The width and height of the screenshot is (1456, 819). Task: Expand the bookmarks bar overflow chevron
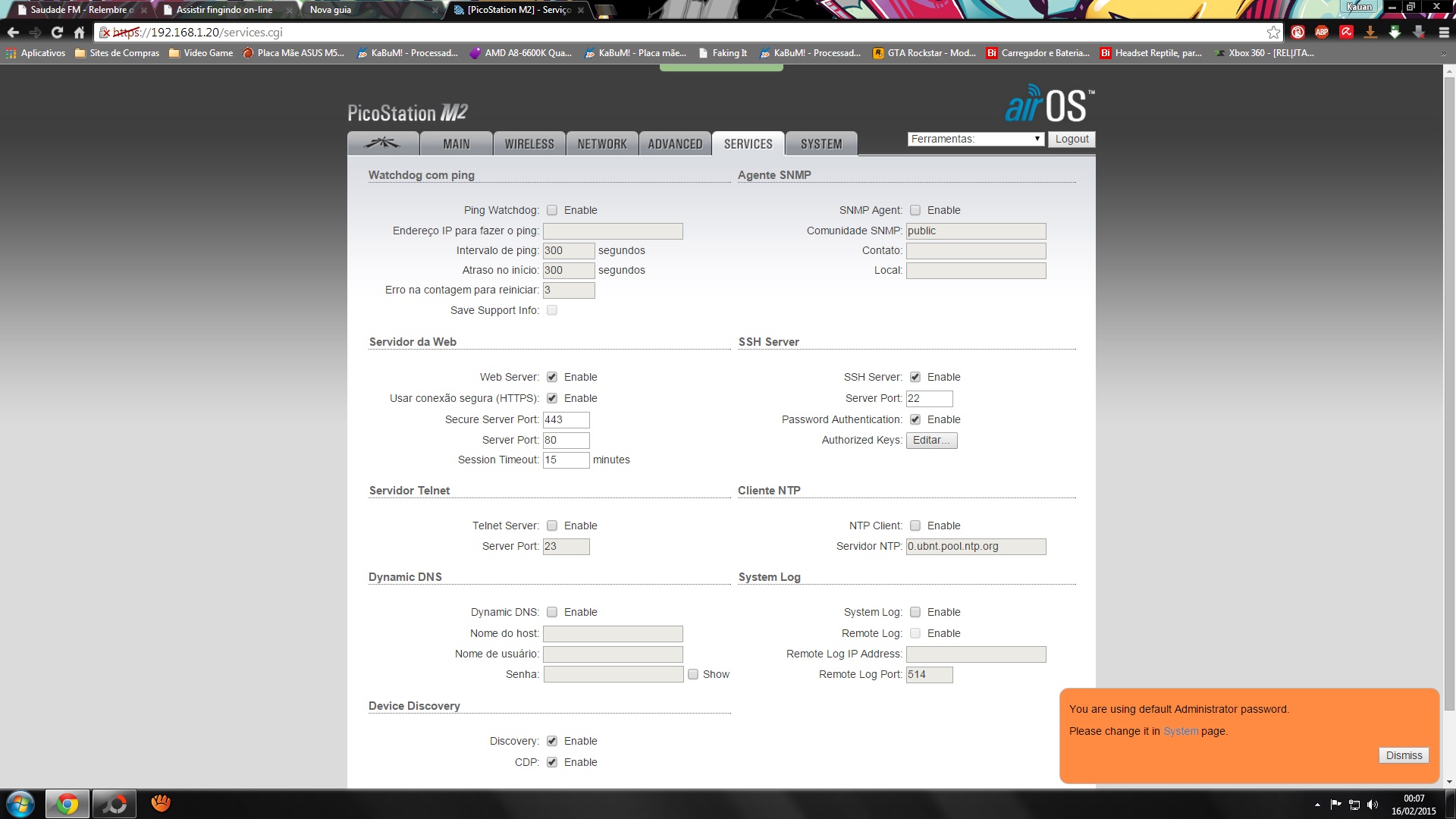coord(1443,53)
